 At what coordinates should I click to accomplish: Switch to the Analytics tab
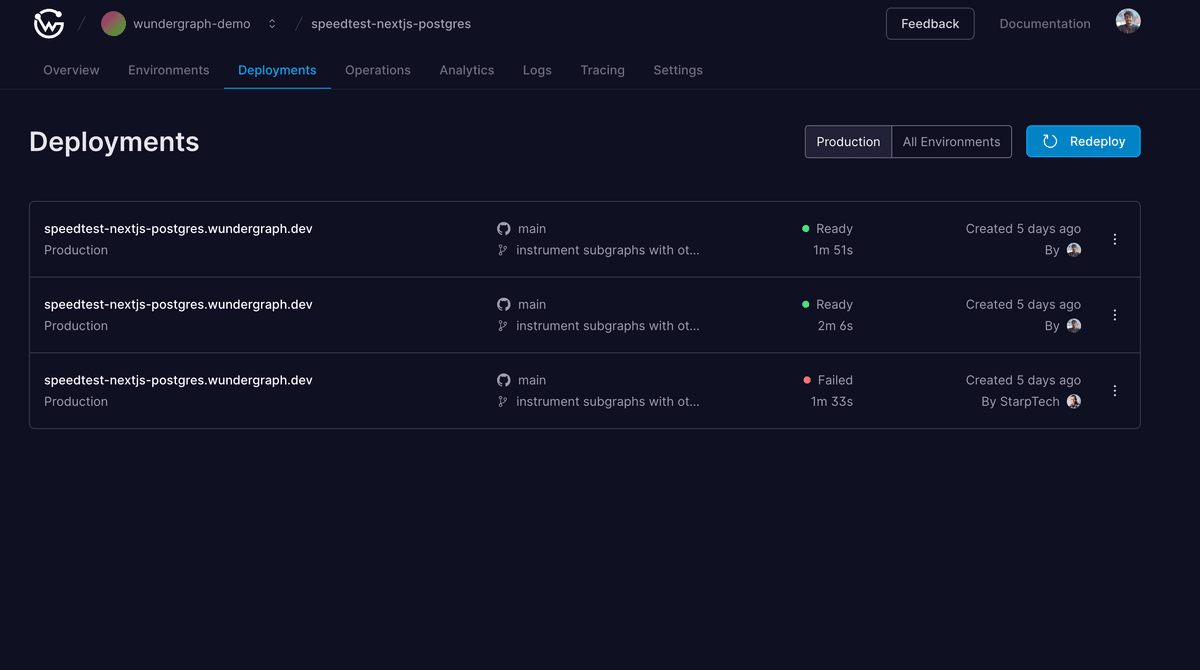tap(466, 70)
